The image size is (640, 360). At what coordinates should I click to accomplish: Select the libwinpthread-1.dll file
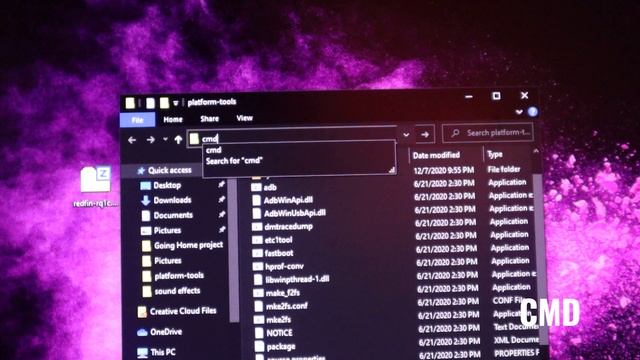297,280
